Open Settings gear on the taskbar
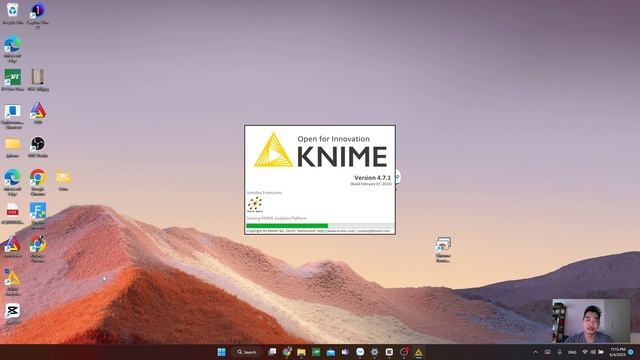640x360 pixels. pyautogui.click(x=374, y=352)
